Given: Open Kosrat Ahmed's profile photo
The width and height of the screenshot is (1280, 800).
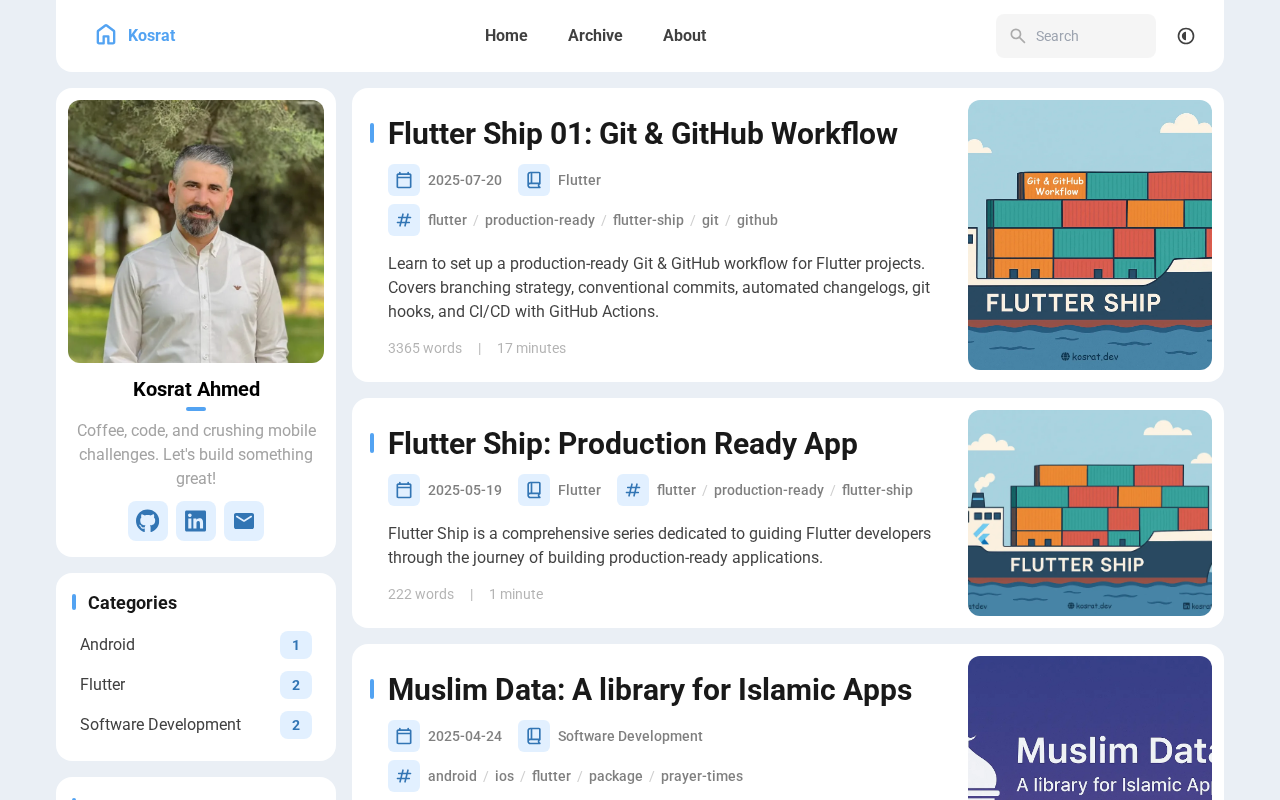Looking at the screenshot, I should point(196,231).
